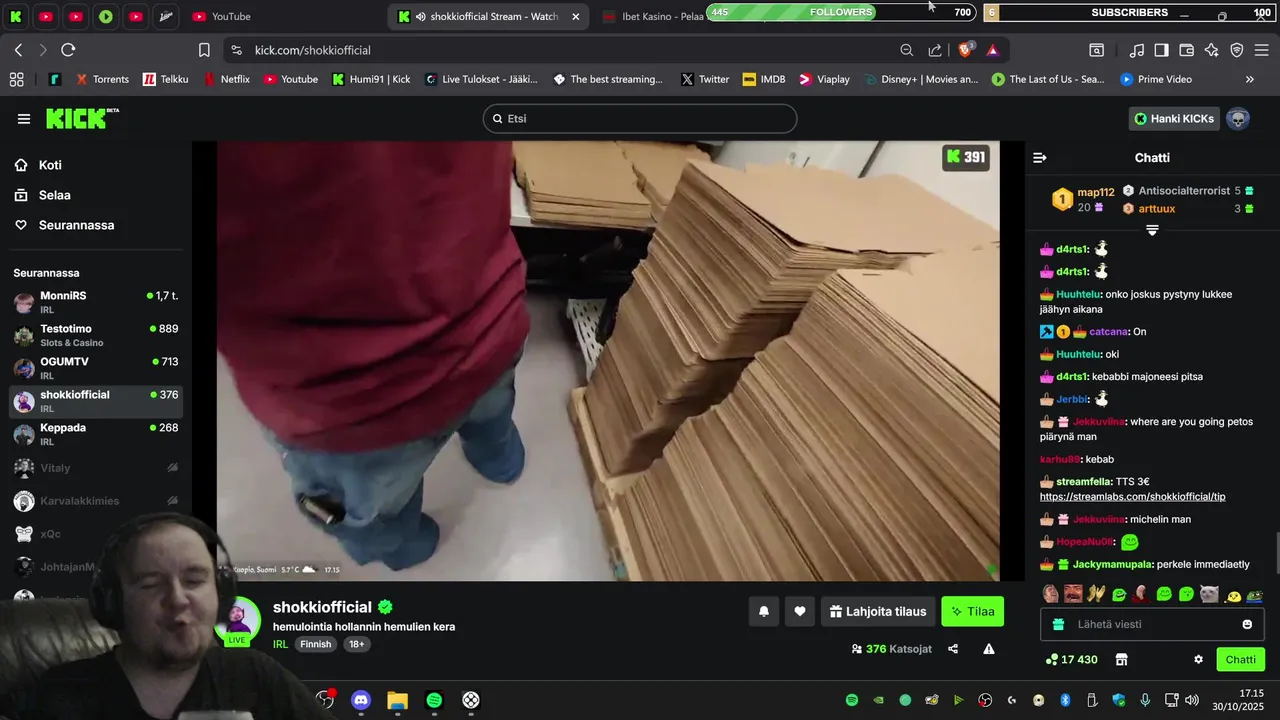Expand the chat leaderboard with the down arrow
This screenshot has height=720, width=1280.
coord(1152,230)
